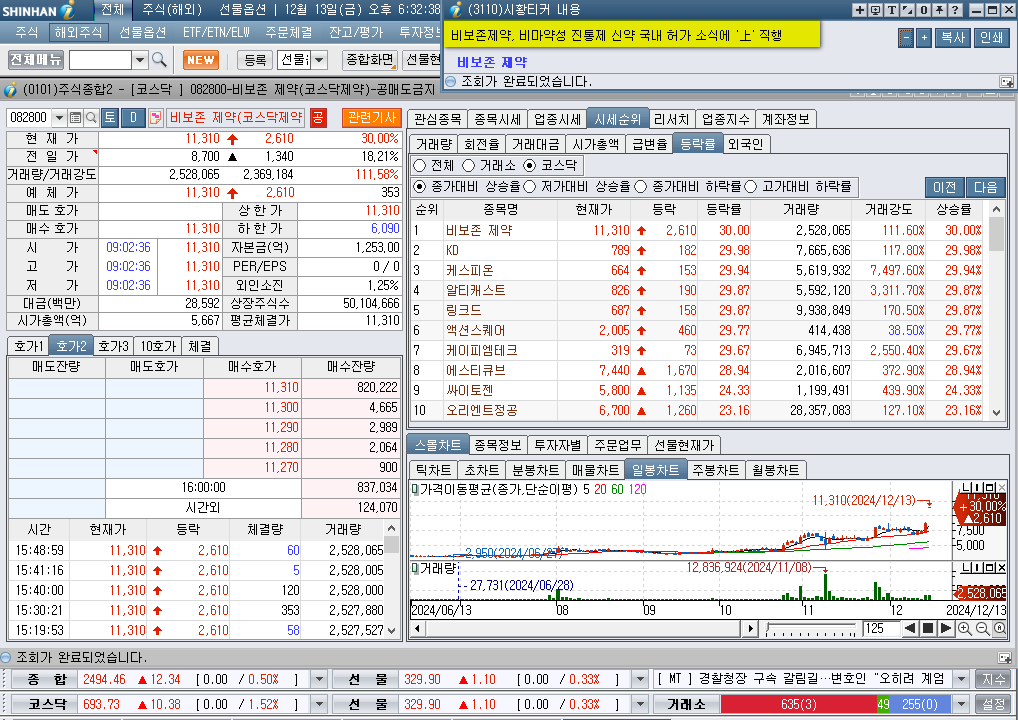Adjust the chart bar count slider
Viewport: 1018px width, 720px height.
pyautogui.click(x=811, y=629)
